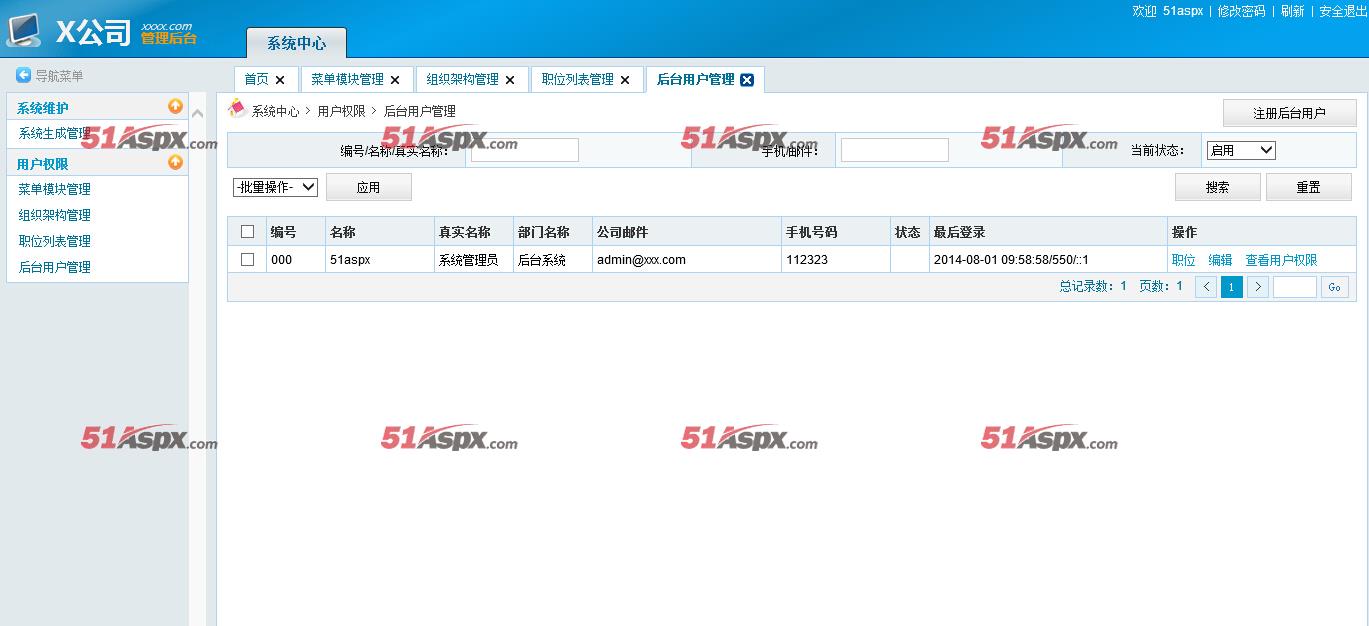This screenshot has height=626, width=1369.
Task: Click the 安全退出 link at top
Action: [1343, 11]
